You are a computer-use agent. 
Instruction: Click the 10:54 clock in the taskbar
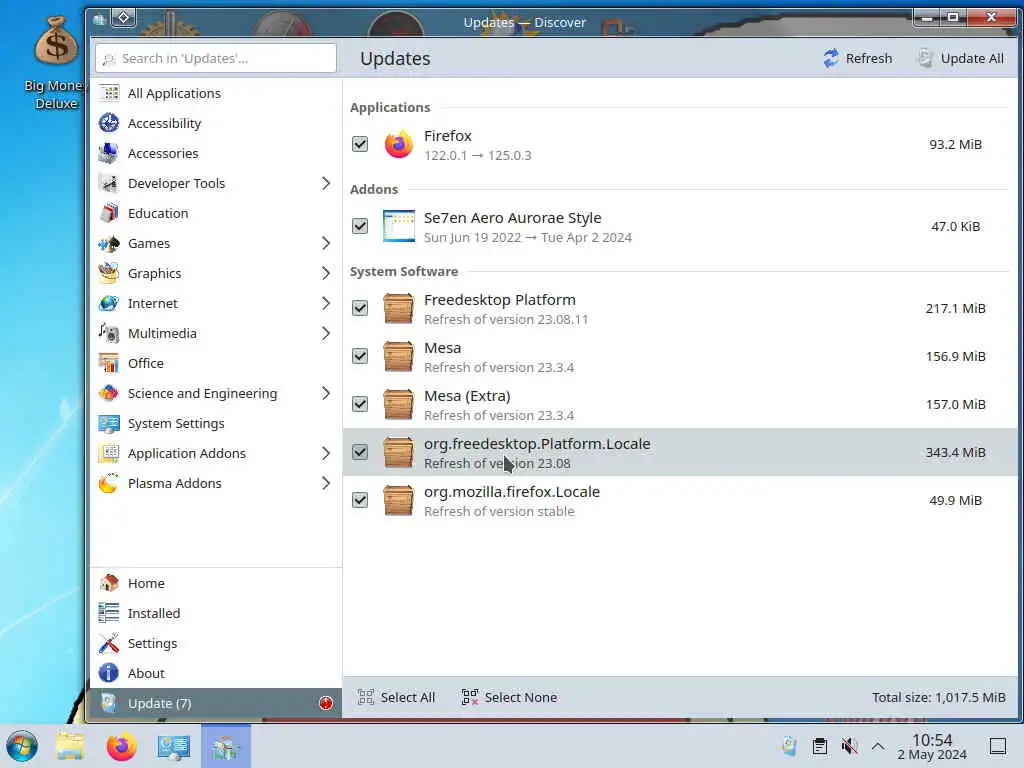tap(932, 740)
